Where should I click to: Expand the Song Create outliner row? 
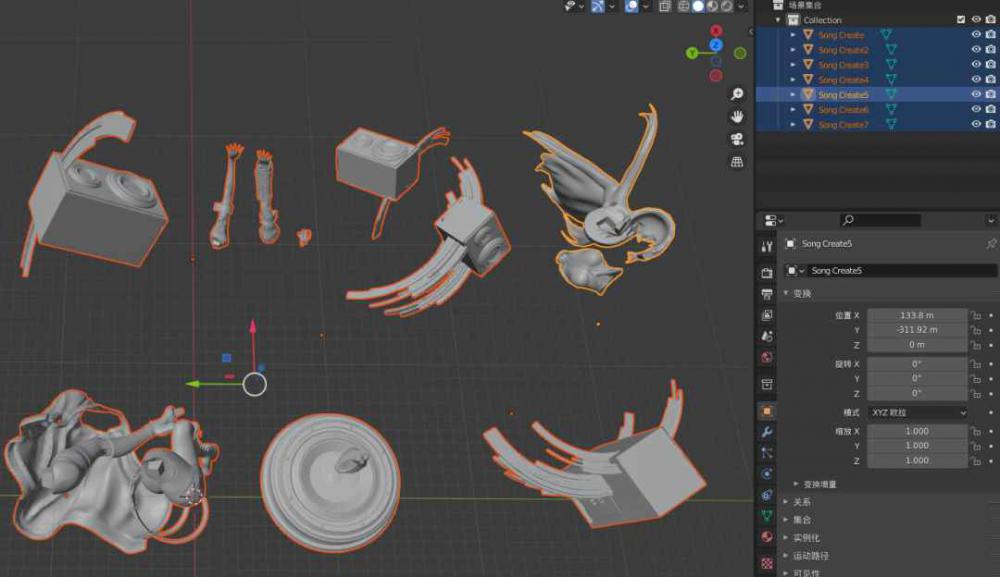pyautogui.click(x=793, y=35)
